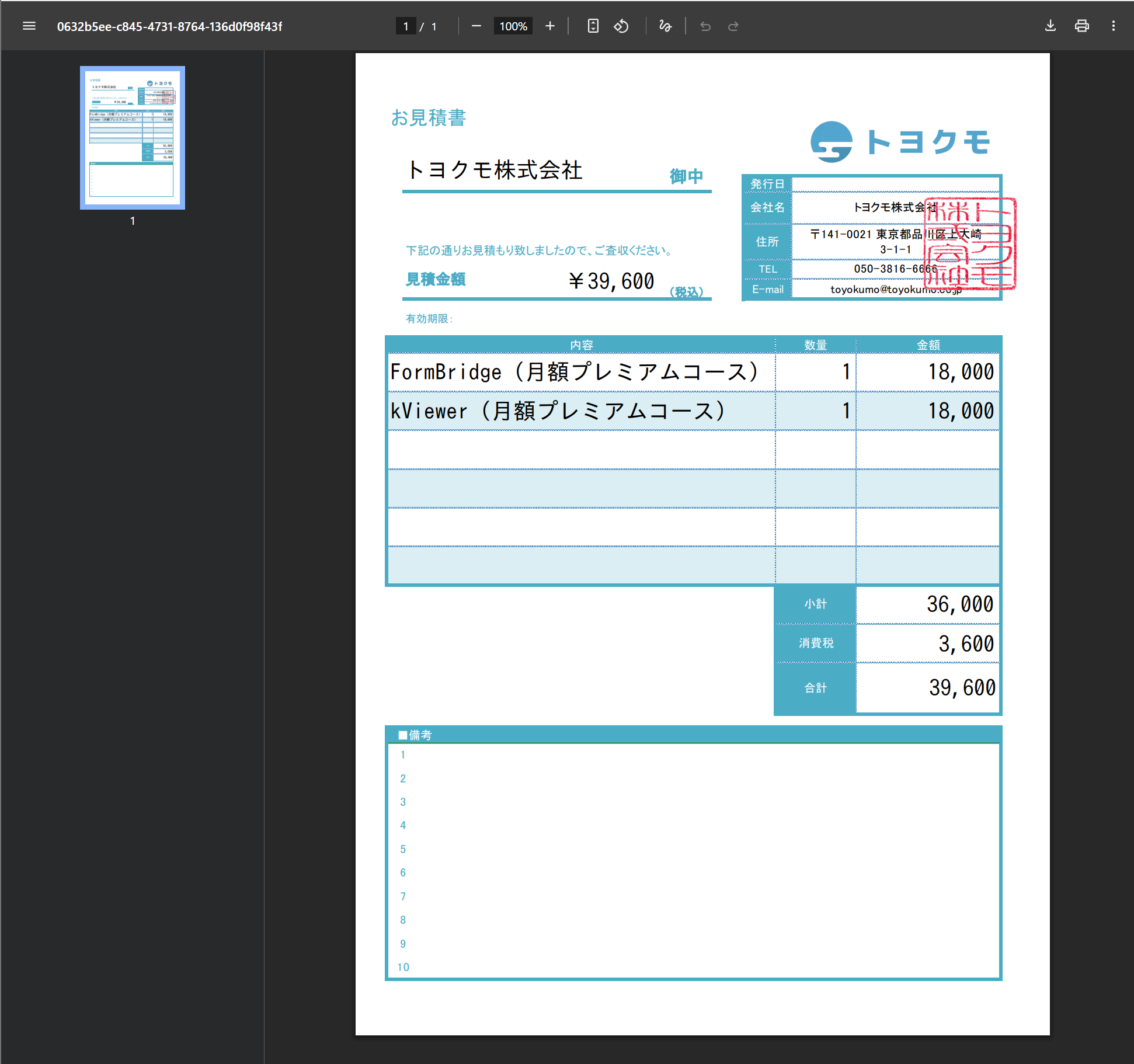Click the kViewer quantity 1
Screen dimensions: 1134x1064
click(846, 411)
